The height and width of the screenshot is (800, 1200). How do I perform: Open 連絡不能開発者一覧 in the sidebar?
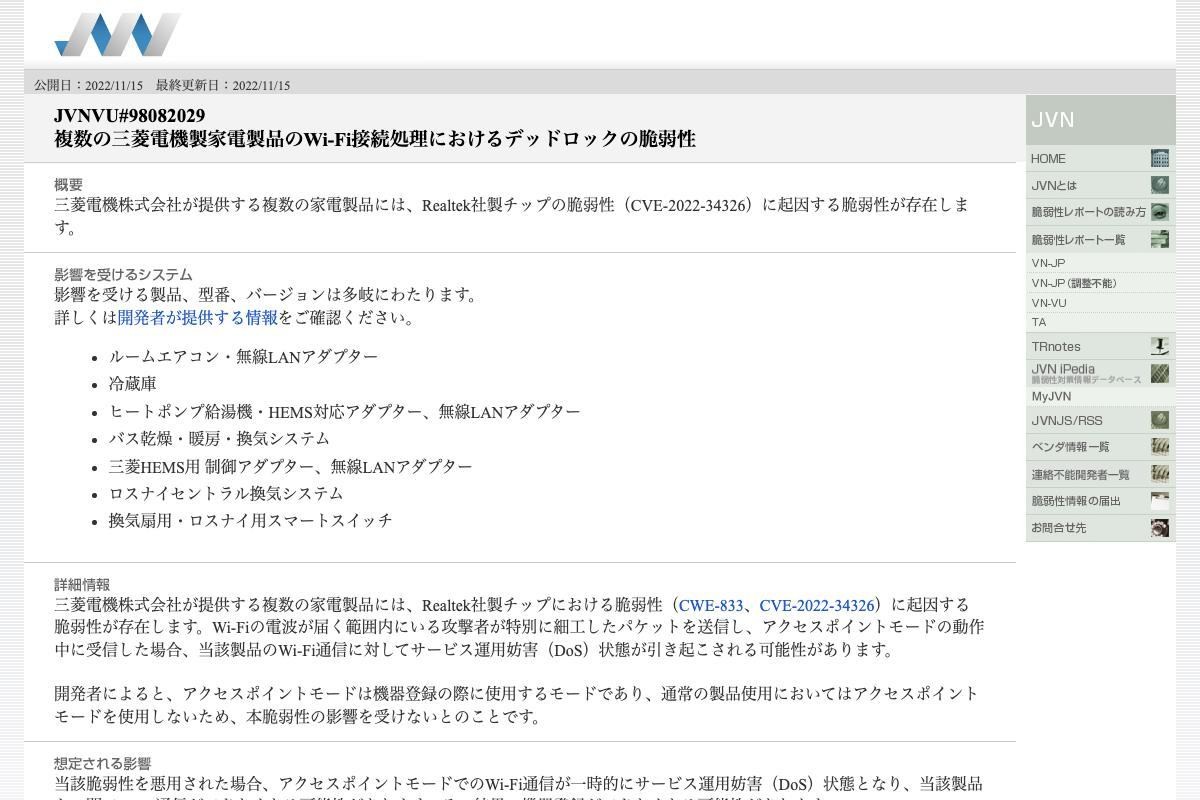(1100, 474)
